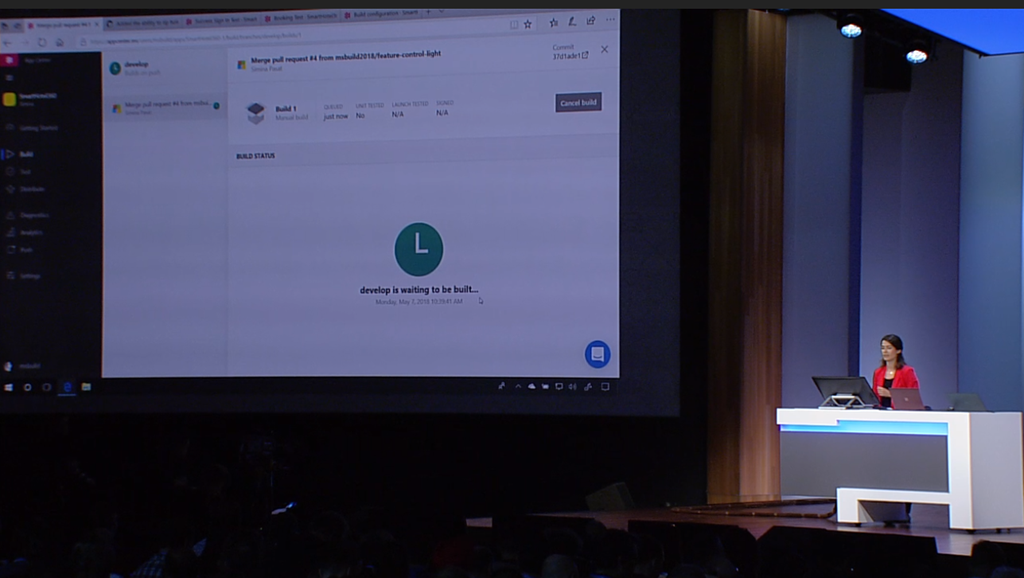Screen dimensions: 1024x578
Task: Click the BUILD STATUS heading
Action: tap(255, 156)
